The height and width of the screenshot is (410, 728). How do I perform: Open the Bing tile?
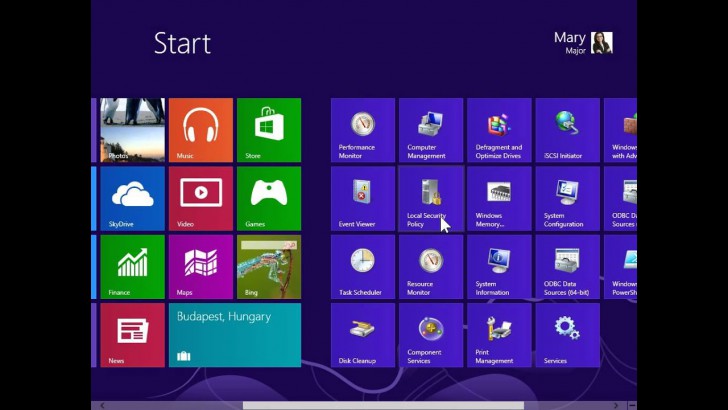[269, 267]
